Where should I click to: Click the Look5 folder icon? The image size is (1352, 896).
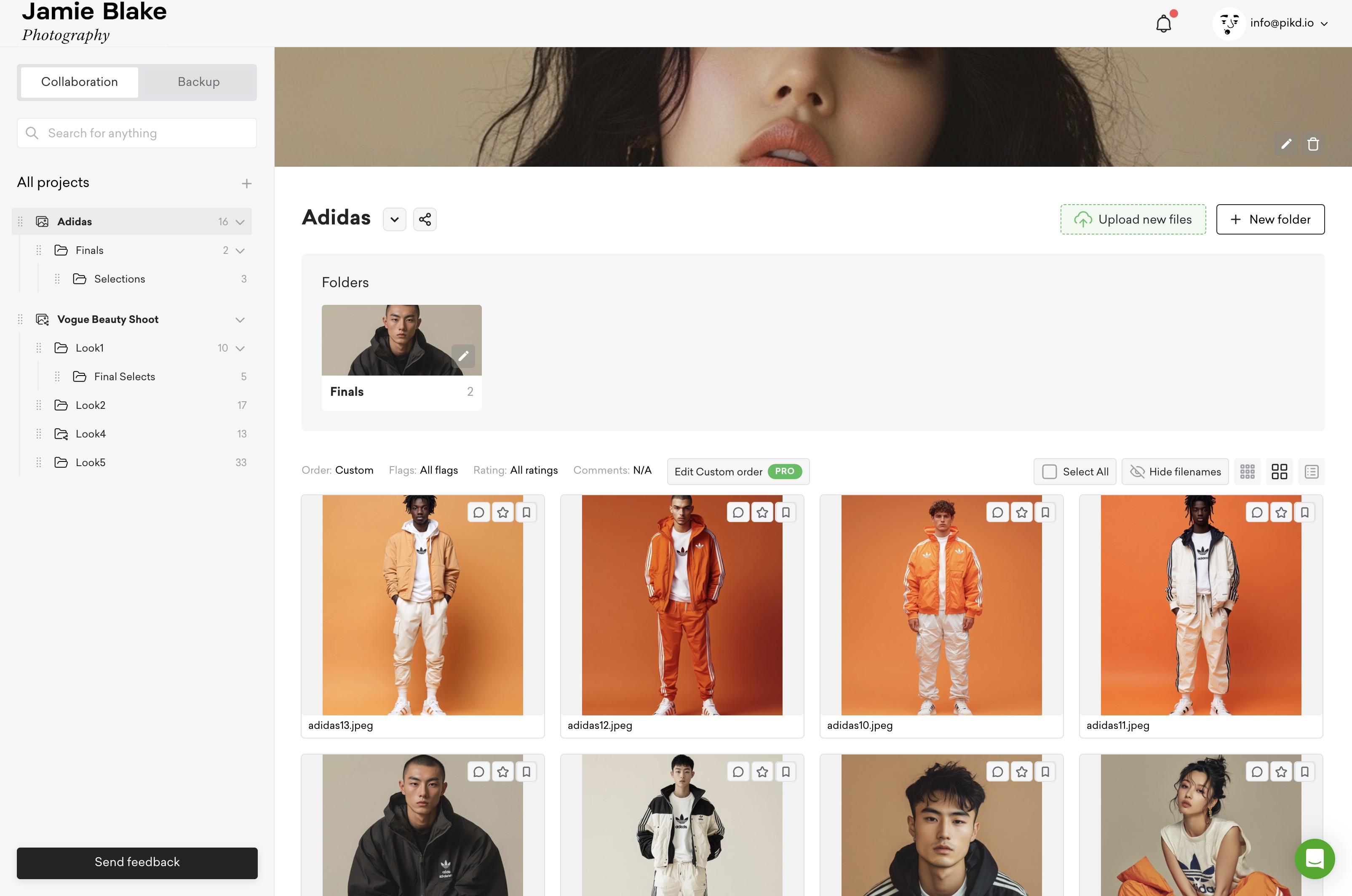61,462
